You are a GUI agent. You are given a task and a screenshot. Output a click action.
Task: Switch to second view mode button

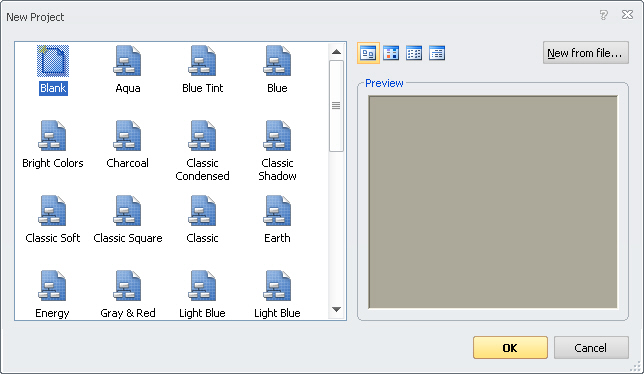pos(391,53)
